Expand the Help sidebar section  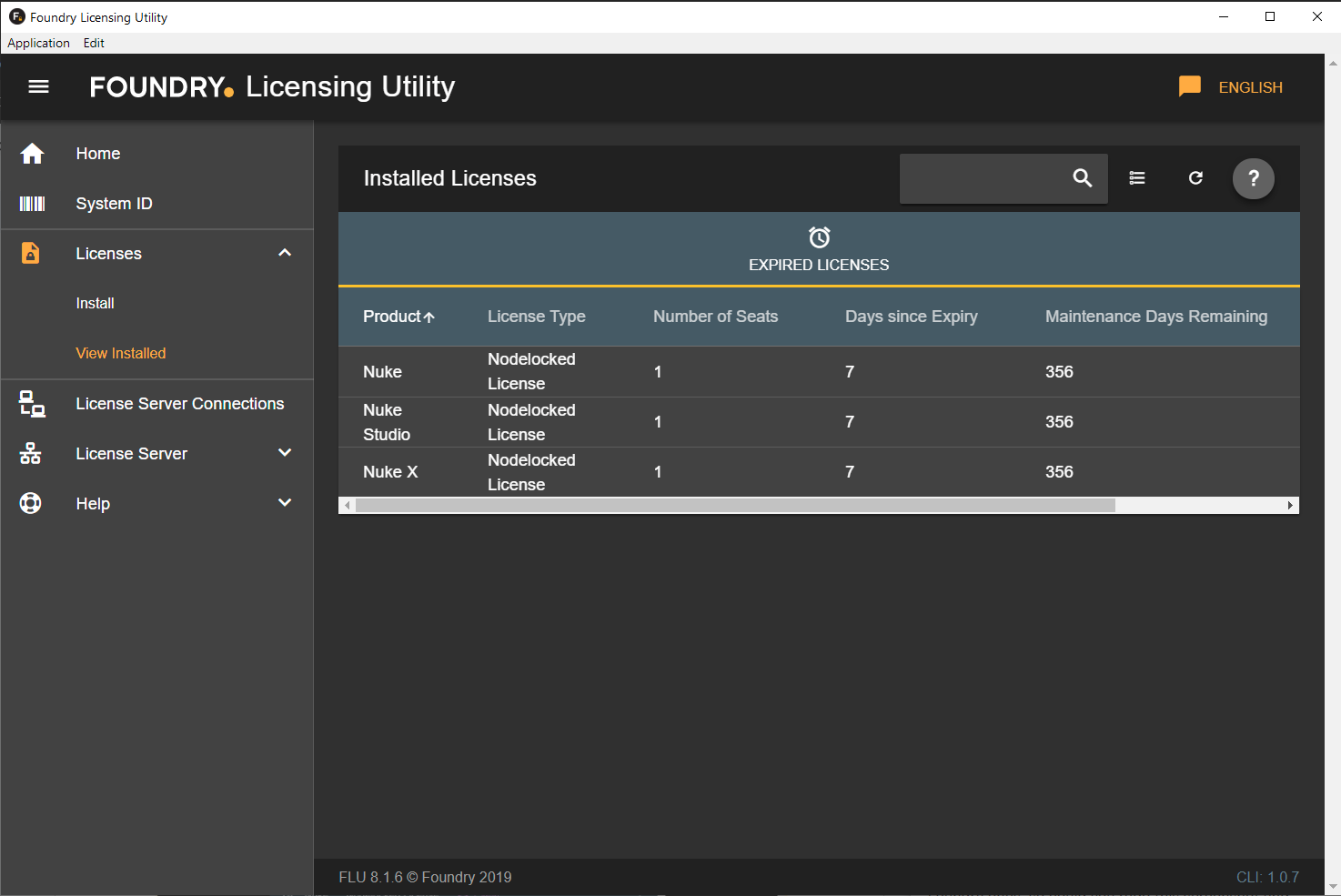pyautogui.click(x=285, y=503)
